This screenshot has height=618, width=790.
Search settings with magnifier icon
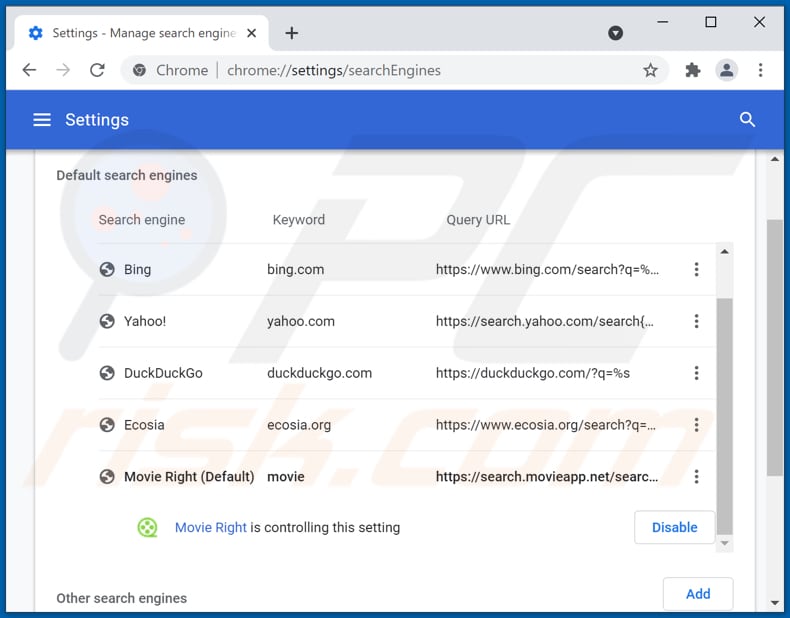click(747, 120)
